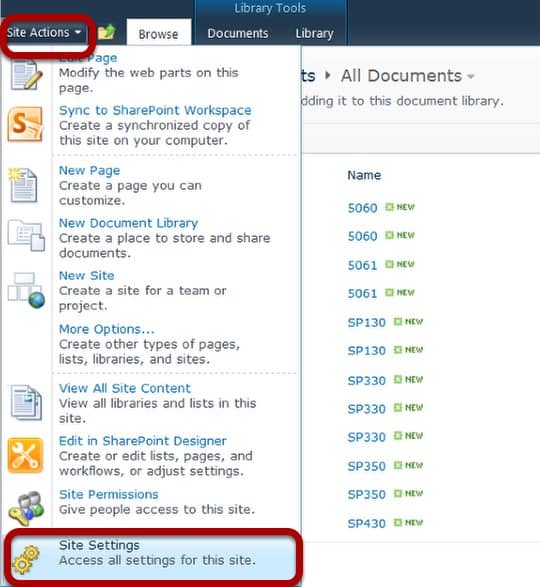Click the SharePoint Designer tools icon
The width and height of the screenshot is (540, 587).
tap(25, 456)
